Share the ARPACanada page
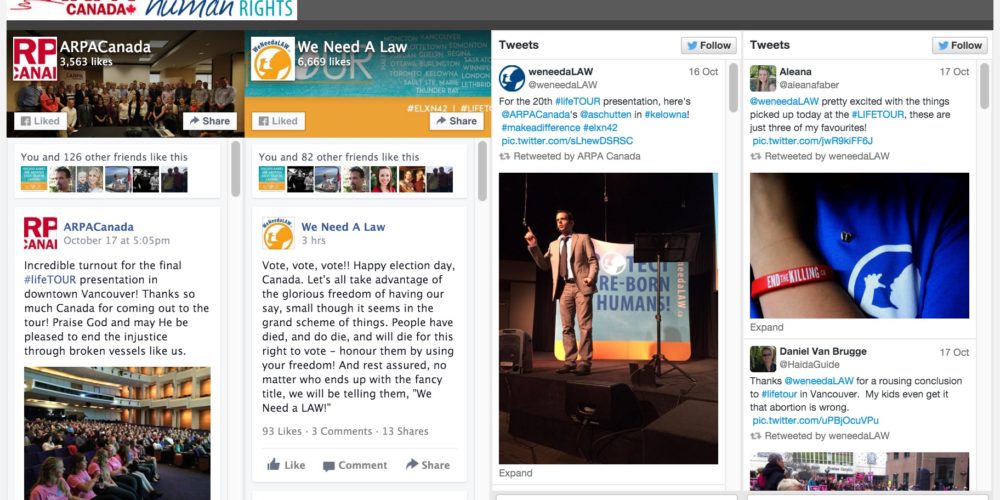Image resolution: width=1000 pixels, height=500 pixels. pyautogui.click(x=210, y=121)
